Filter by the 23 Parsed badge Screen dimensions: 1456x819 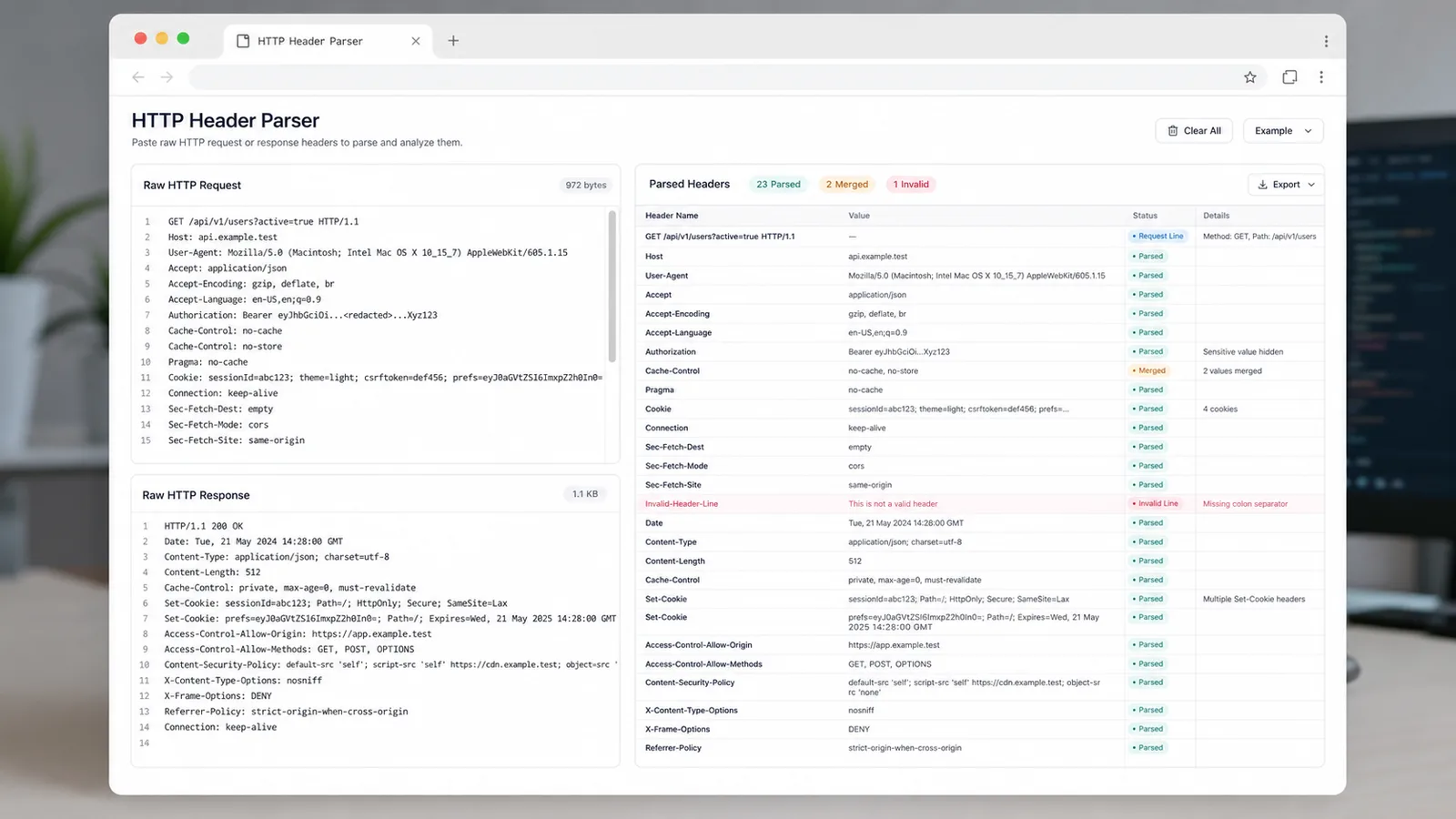(778, 185)
